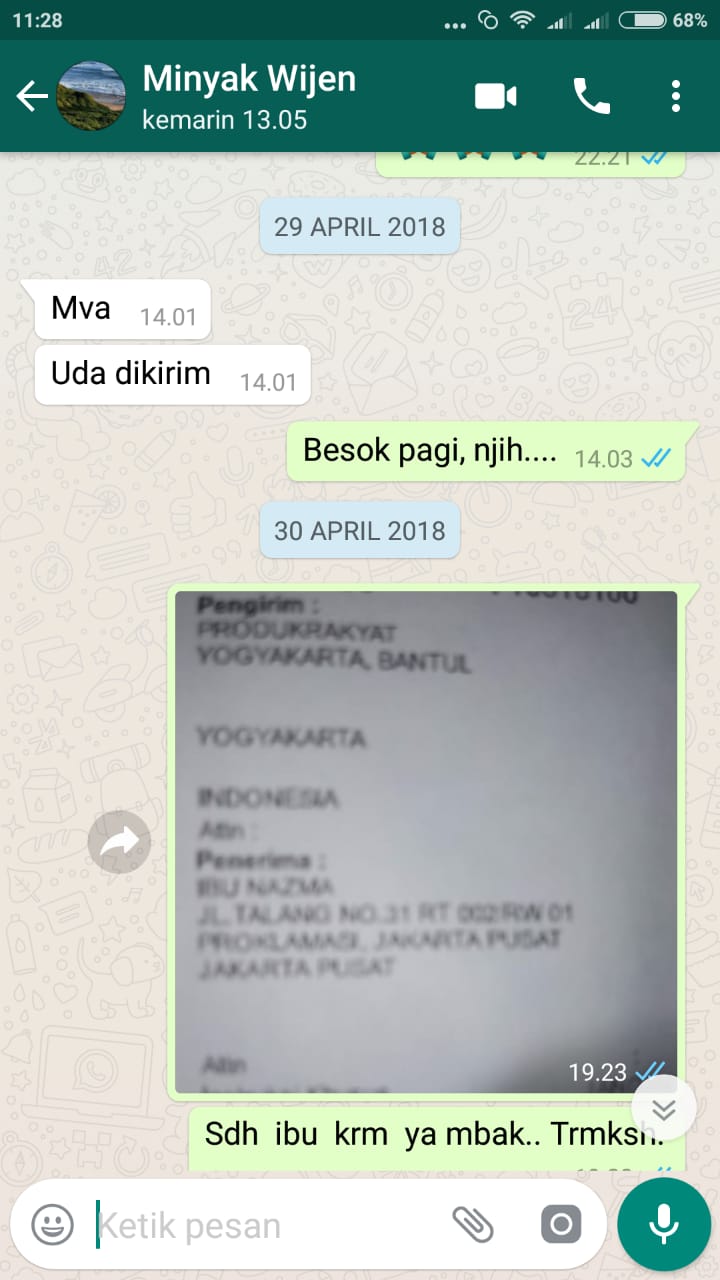Open the emoji picker

tap(52, 1225)
